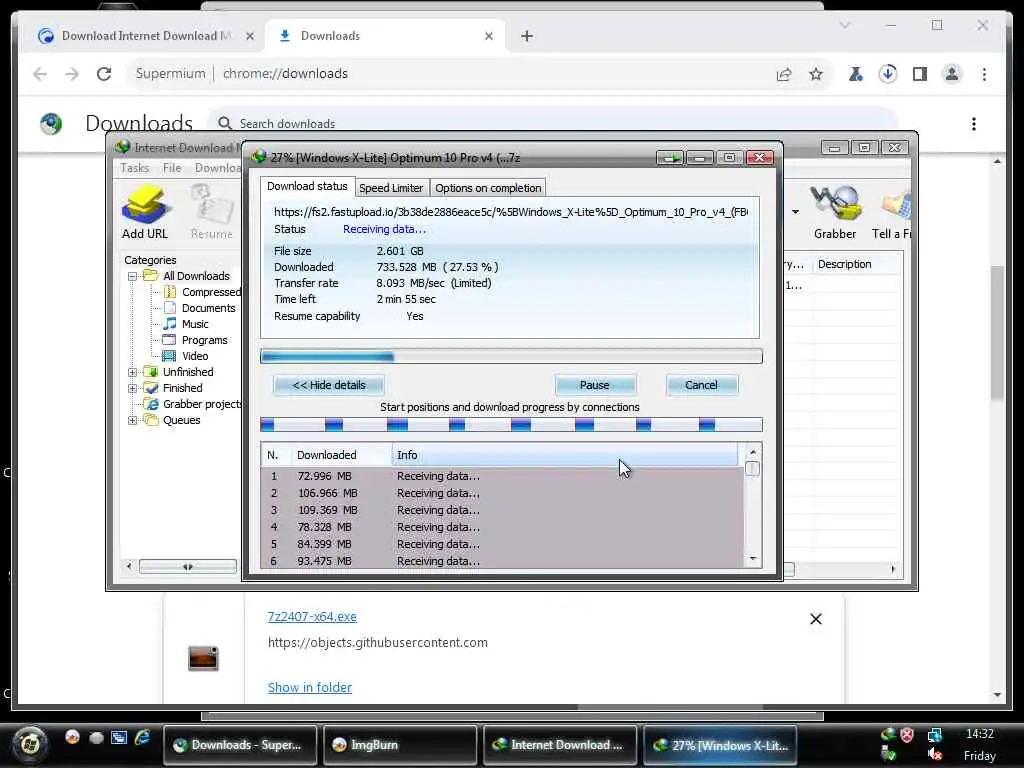Click the Show in folder link
Screen dimensions: 1024x768
pos(310,687)
